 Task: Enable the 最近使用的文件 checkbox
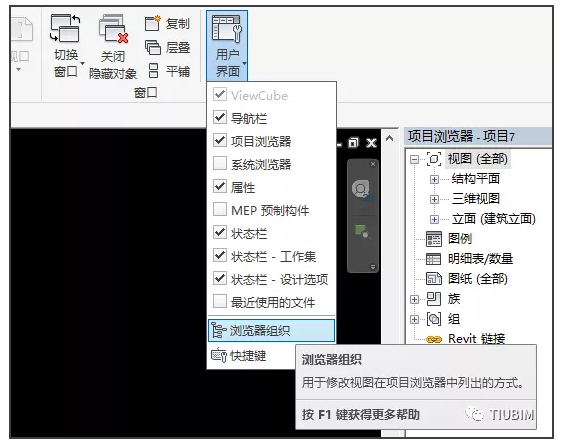(x=220, y=301)
